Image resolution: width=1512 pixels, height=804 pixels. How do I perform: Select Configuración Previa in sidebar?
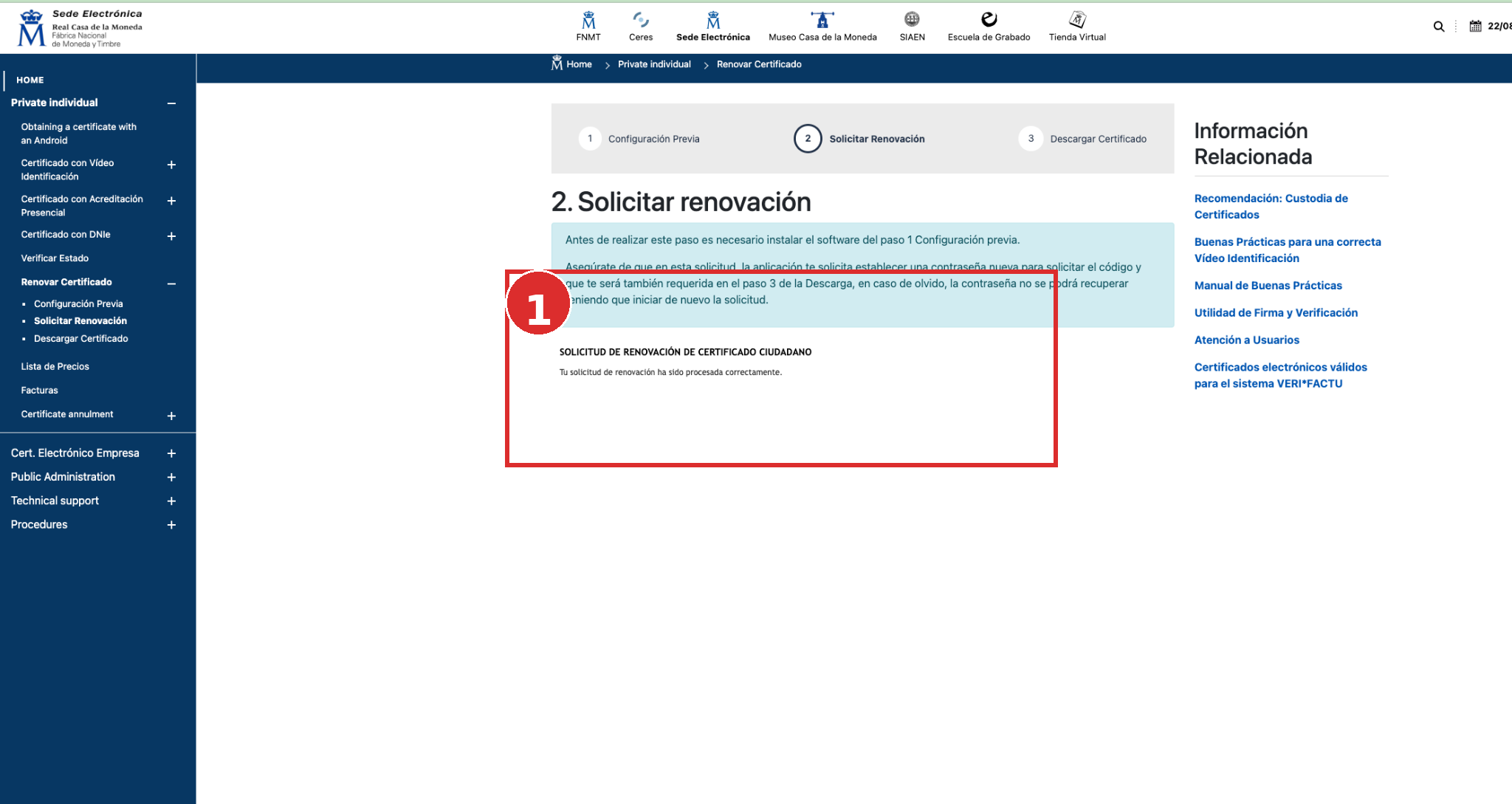click(78, 303)
